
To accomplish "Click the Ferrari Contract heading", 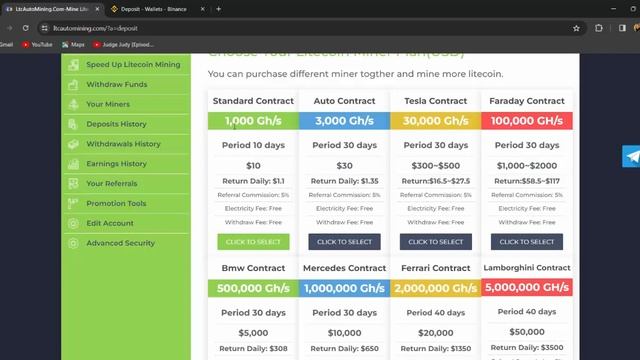I will (x=436, y=268).
